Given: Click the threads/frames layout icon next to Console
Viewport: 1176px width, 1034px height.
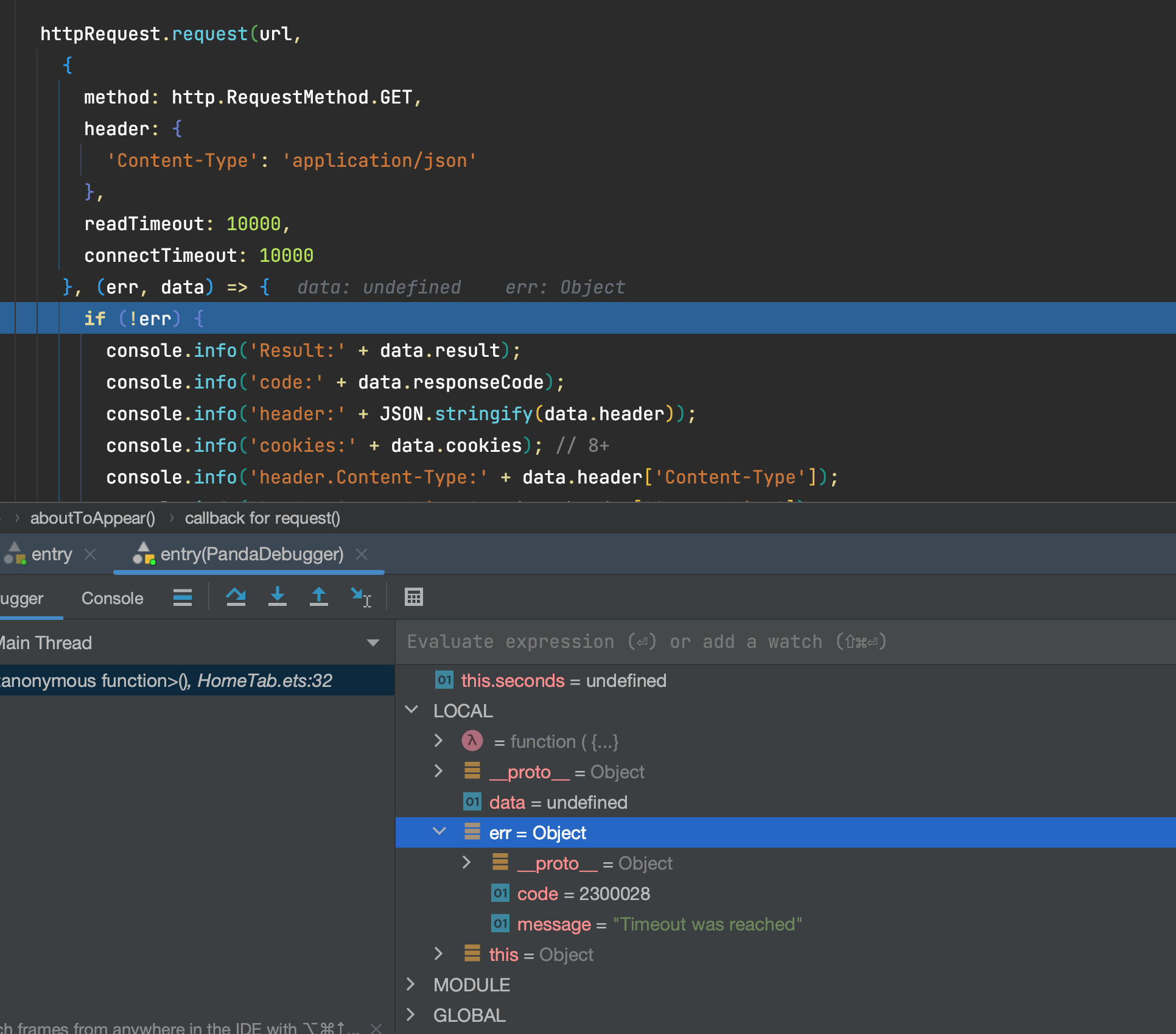Looking at the screenshot, I should coord(183,597).
